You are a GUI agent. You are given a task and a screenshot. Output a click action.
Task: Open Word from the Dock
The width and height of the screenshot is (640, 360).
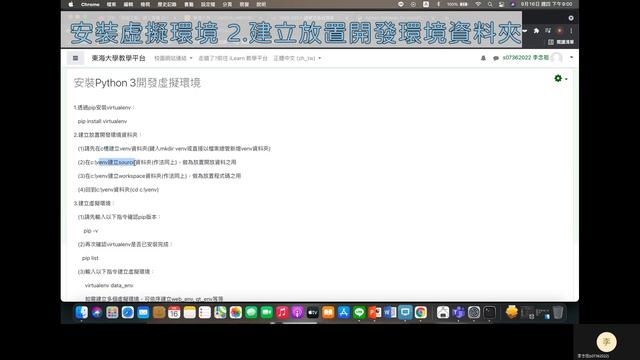[x=390, y=313]
